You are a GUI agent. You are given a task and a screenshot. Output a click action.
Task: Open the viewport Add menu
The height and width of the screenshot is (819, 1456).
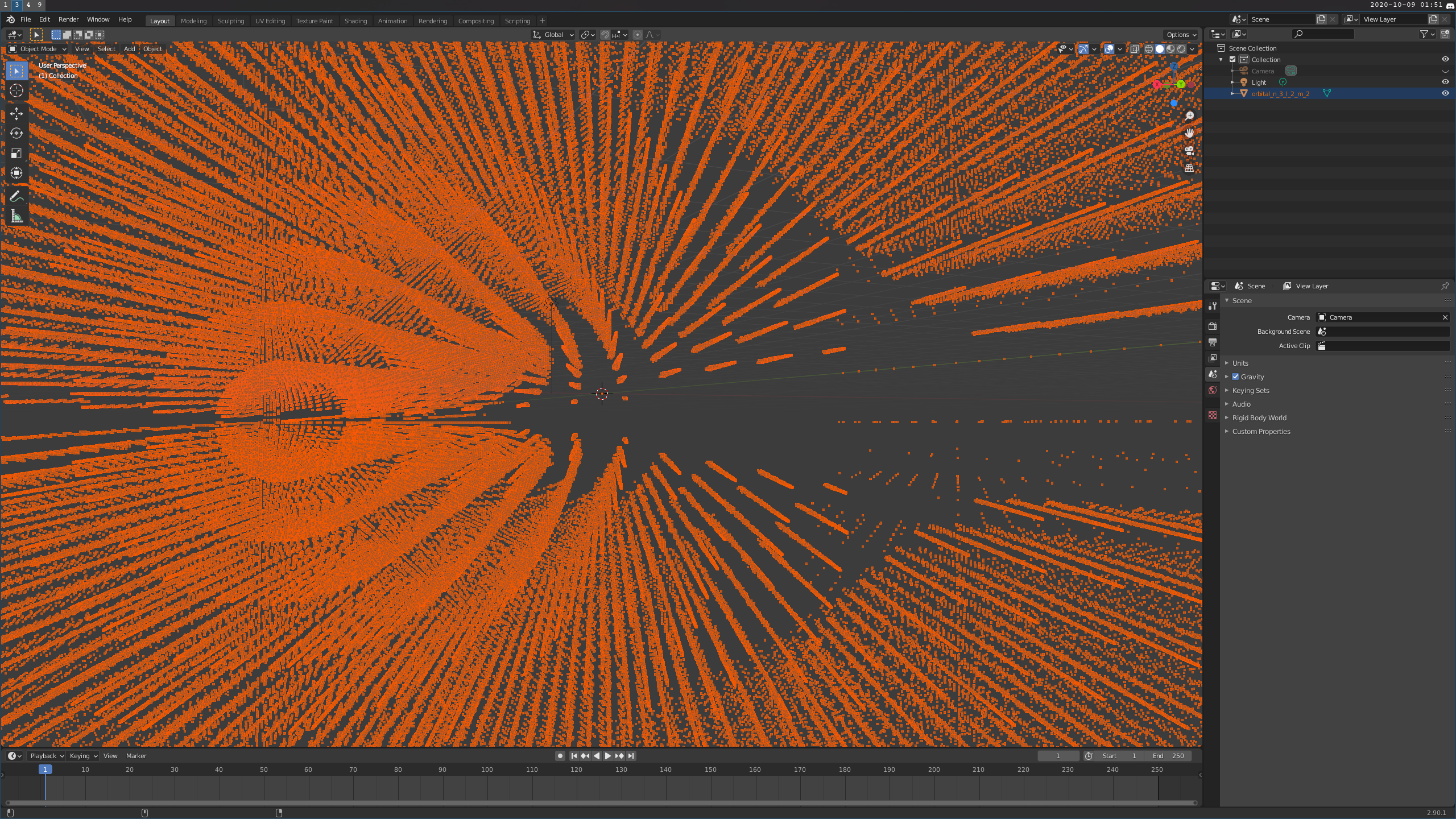(x=129, y=49)
